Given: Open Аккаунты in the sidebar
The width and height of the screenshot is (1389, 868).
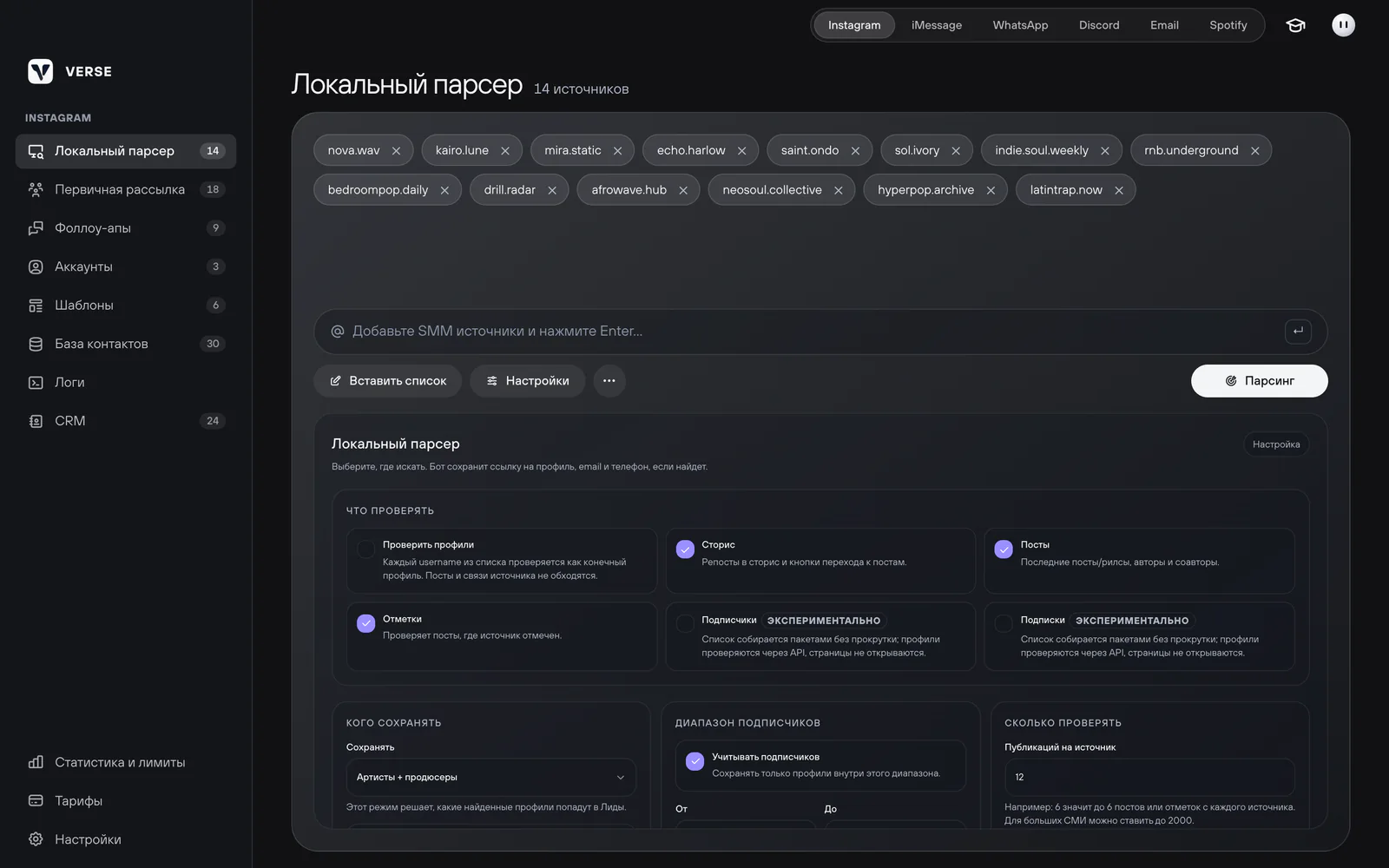Looking at the screenshot, I should point(126,266).
